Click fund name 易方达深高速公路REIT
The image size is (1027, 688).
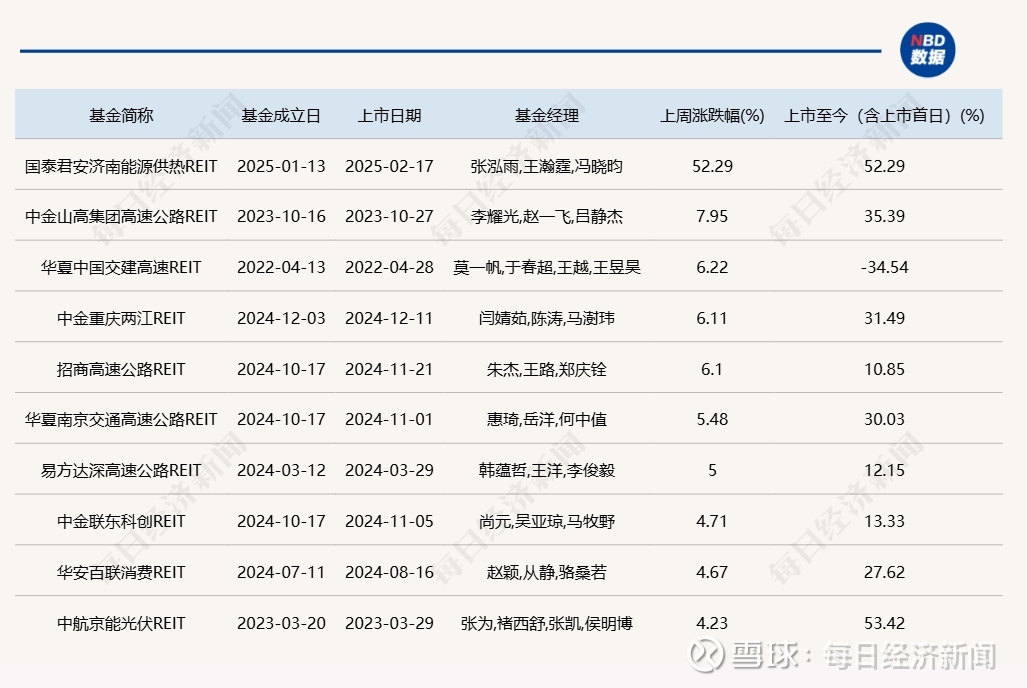coord(122,470)
